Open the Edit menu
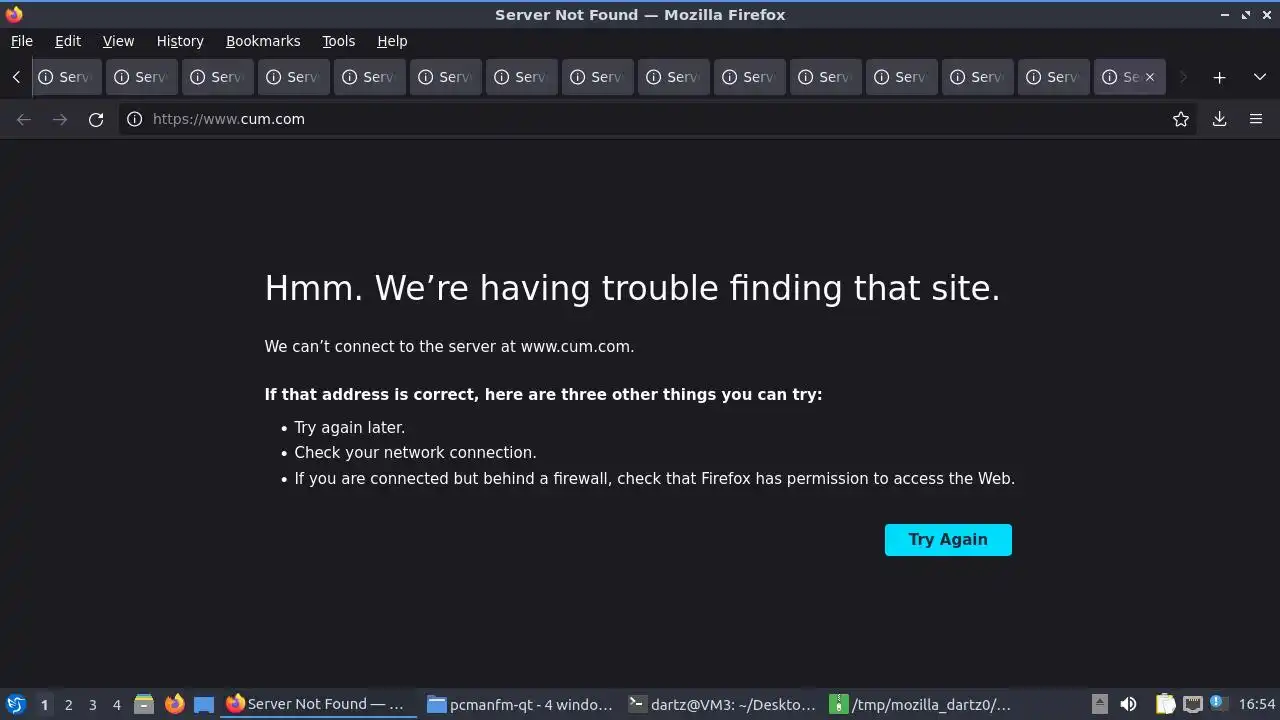The width and height of the screenshot is (1280, 720). (68, 41)
